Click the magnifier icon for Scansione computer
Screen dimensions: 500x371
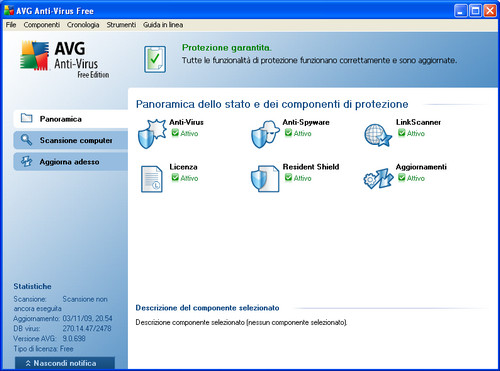(26, 140)
